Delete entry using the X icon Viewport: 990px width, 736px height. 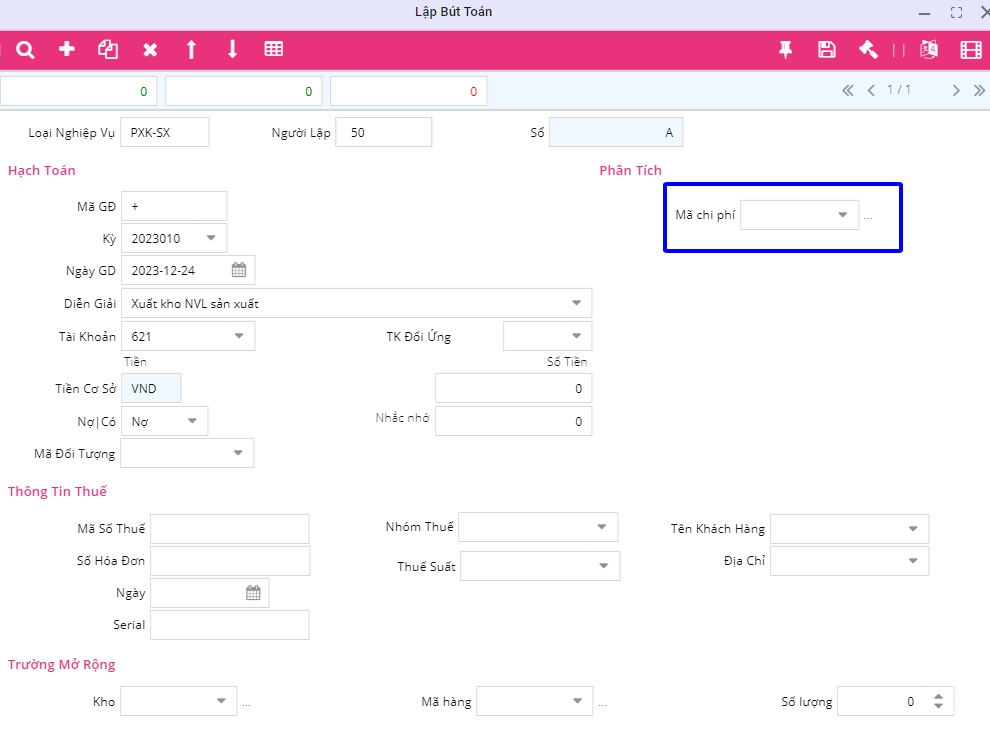click(x=150, y=50)
